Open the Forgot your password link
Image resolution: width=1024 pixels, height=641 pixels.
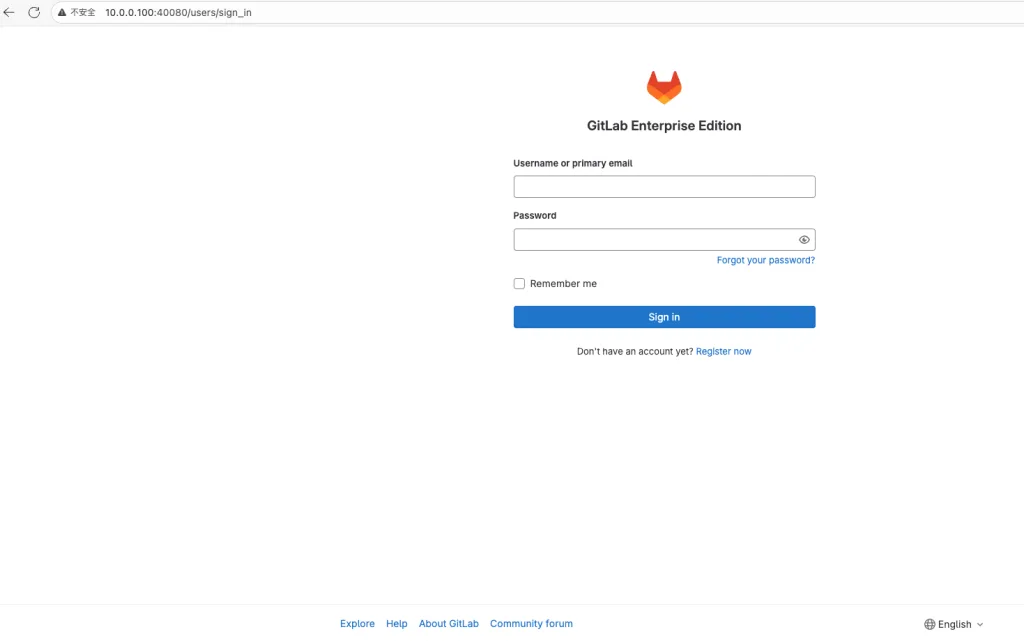[765, 259]
